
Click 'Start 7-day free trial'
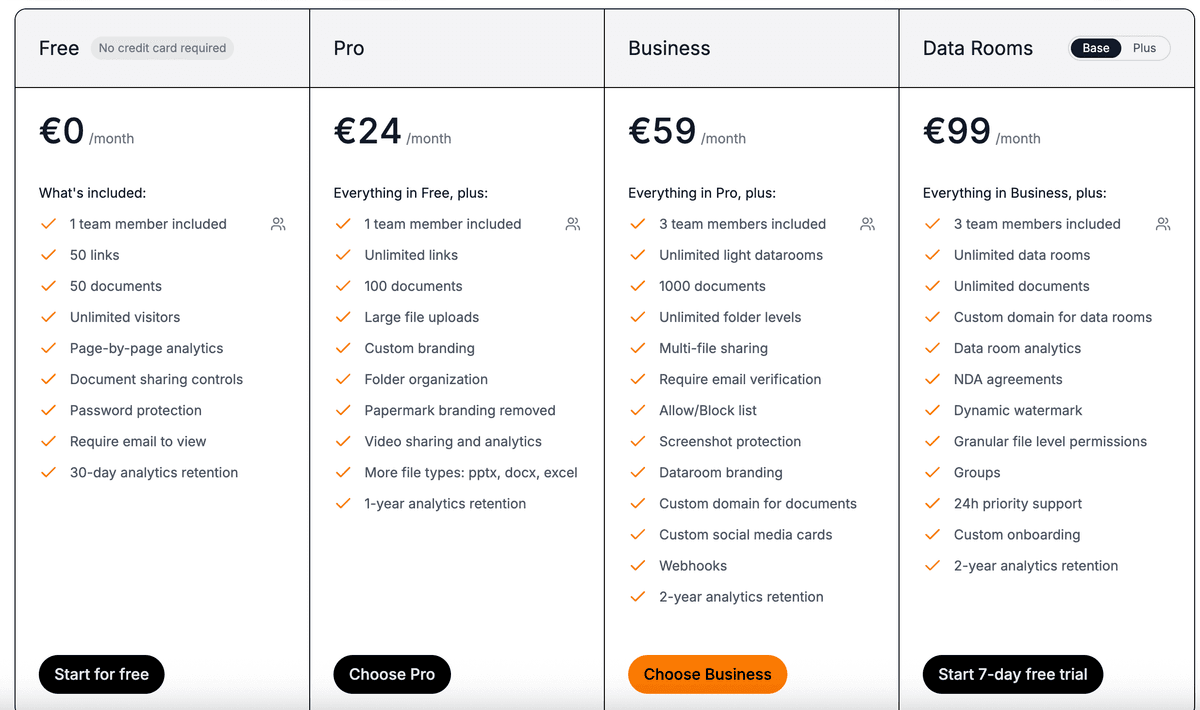pyautogui.click(x=1012, y=674)
